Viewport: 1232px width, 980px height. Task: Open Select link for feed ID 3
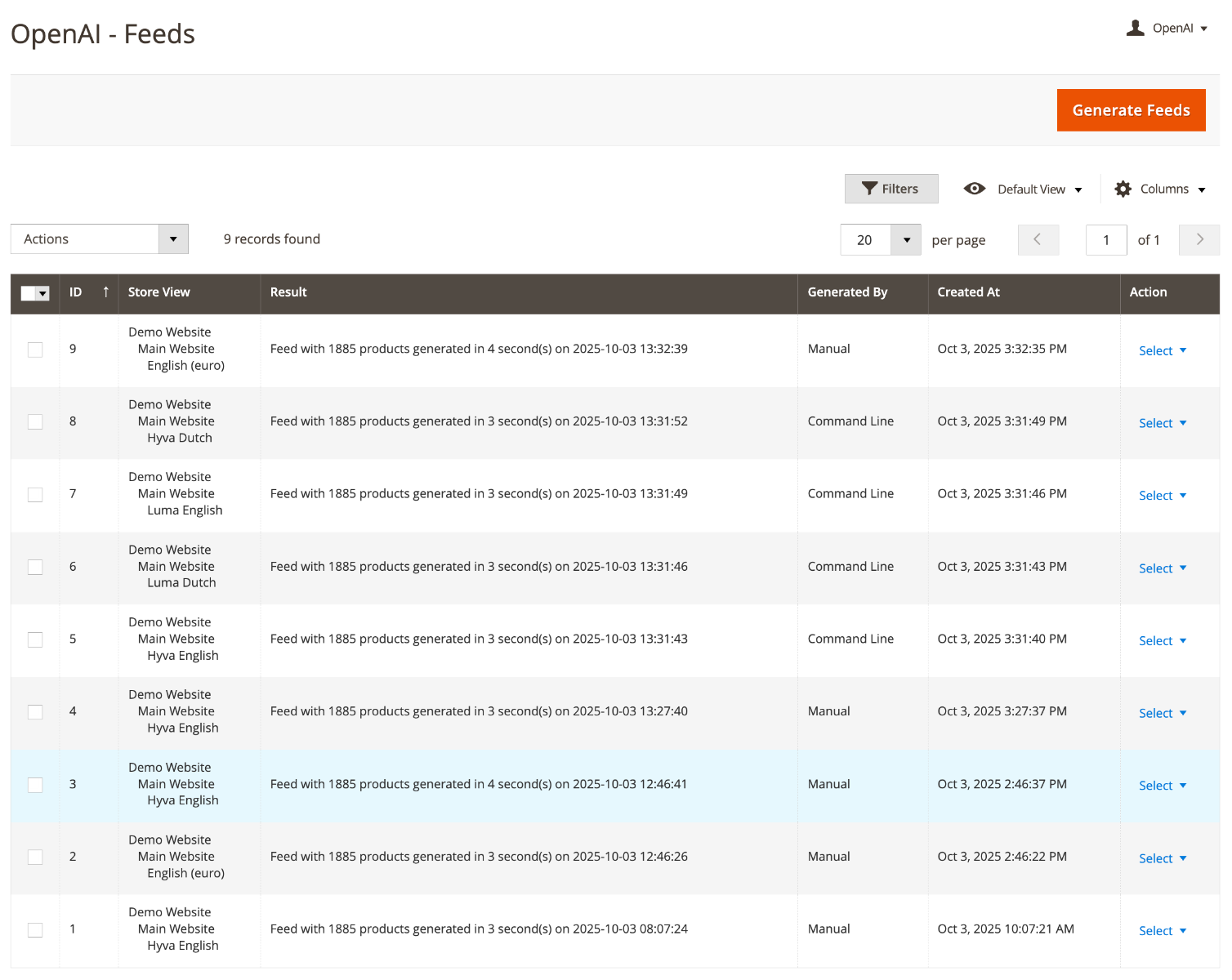click(x=1162, y=786)
